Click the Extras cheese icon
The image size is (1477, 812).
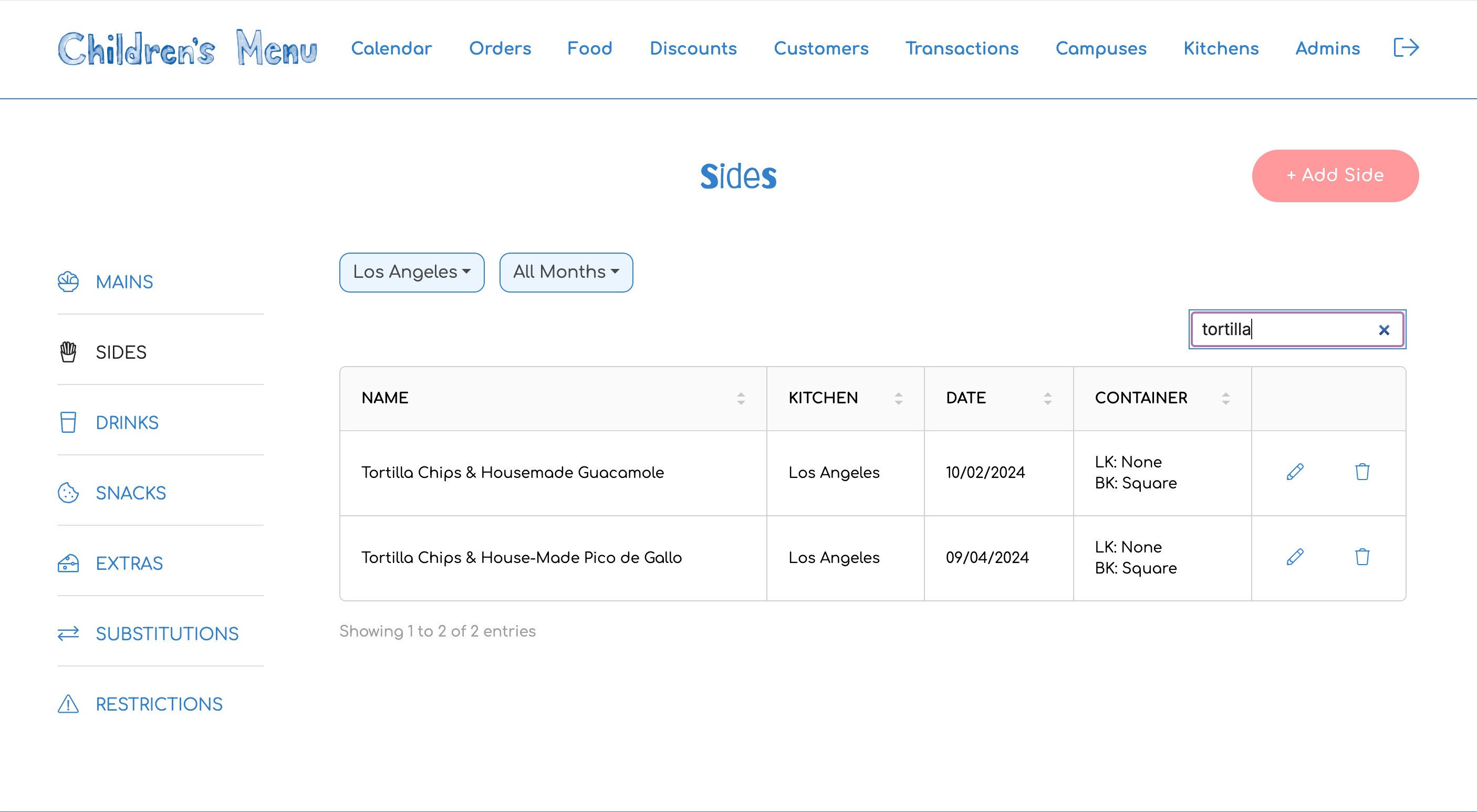pos(68,563)
